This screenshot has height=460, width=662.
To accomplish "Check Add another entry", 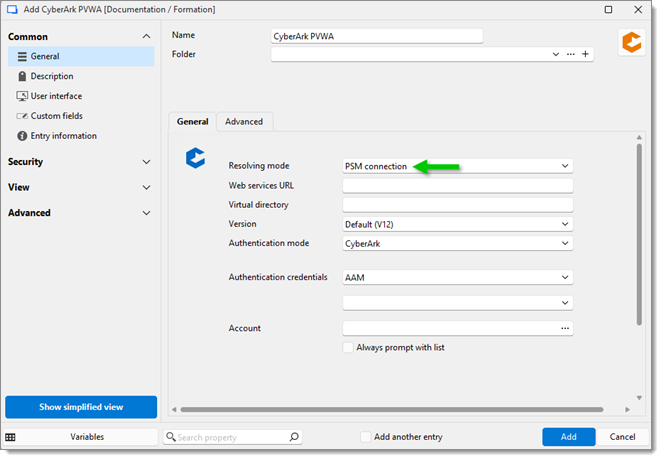I will (x=366, y=437).
